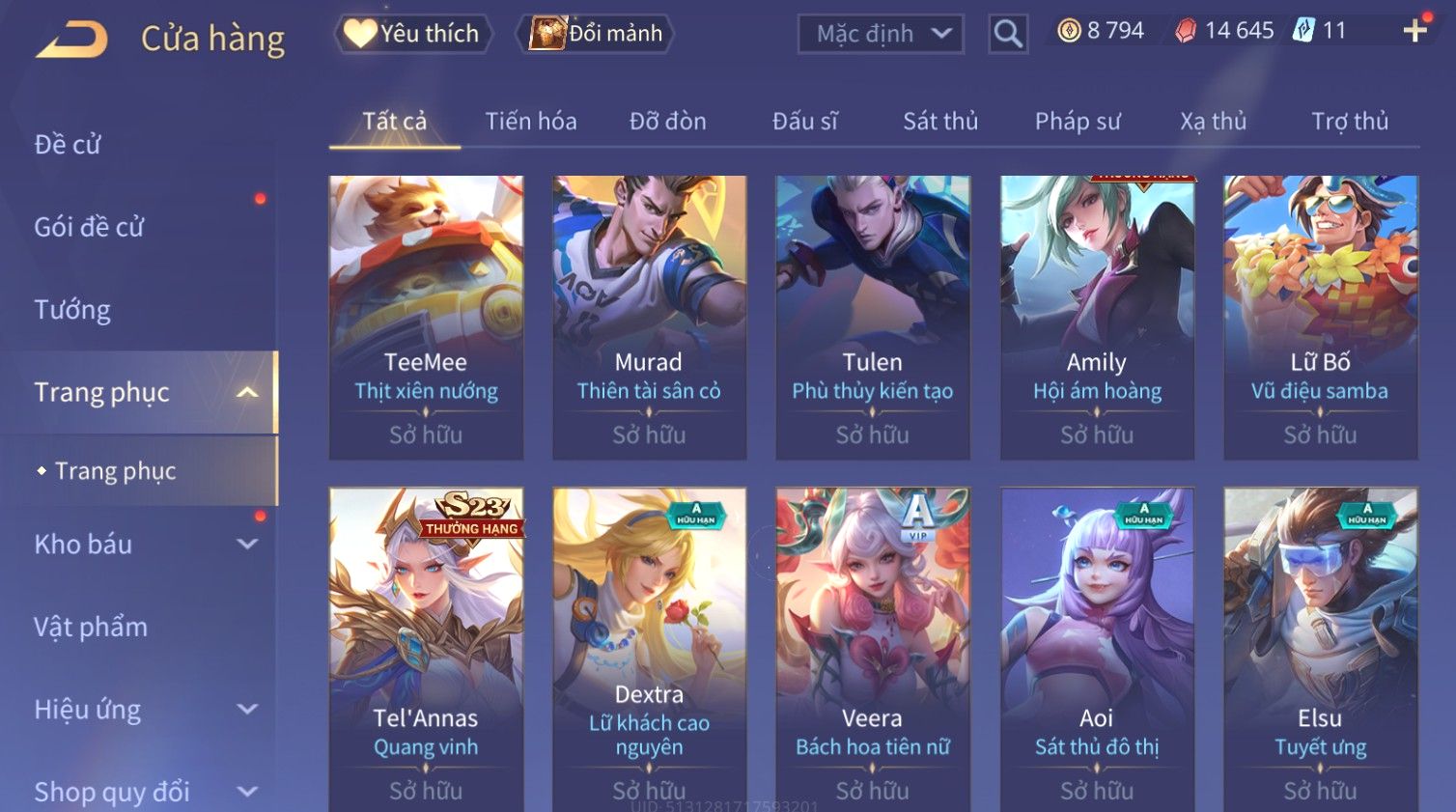Select Tel'Annas Quang vinh skin card

(x=426, y=649)
